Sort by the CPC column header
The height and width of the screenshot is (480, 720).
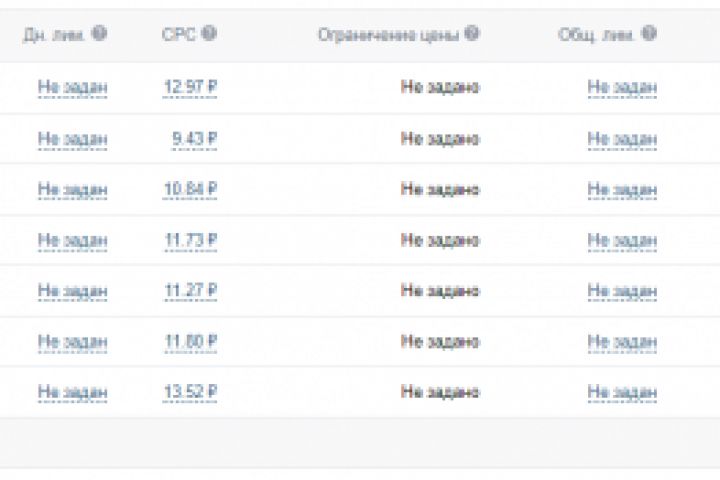point(178,34)
